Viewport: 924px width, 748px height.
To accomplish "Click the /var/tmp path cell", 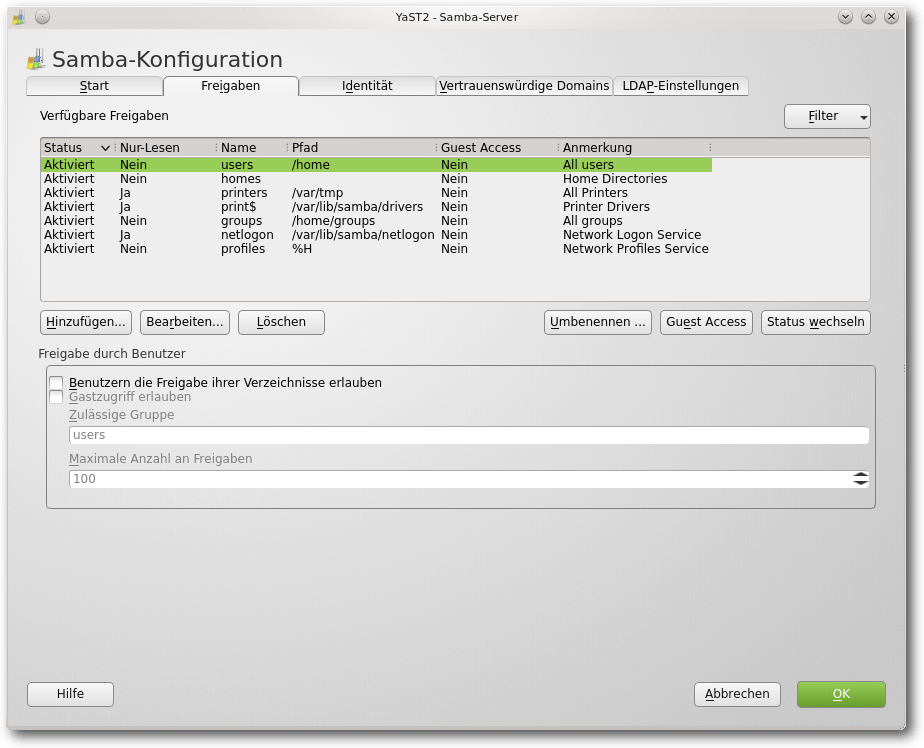I will click(317, 193).
